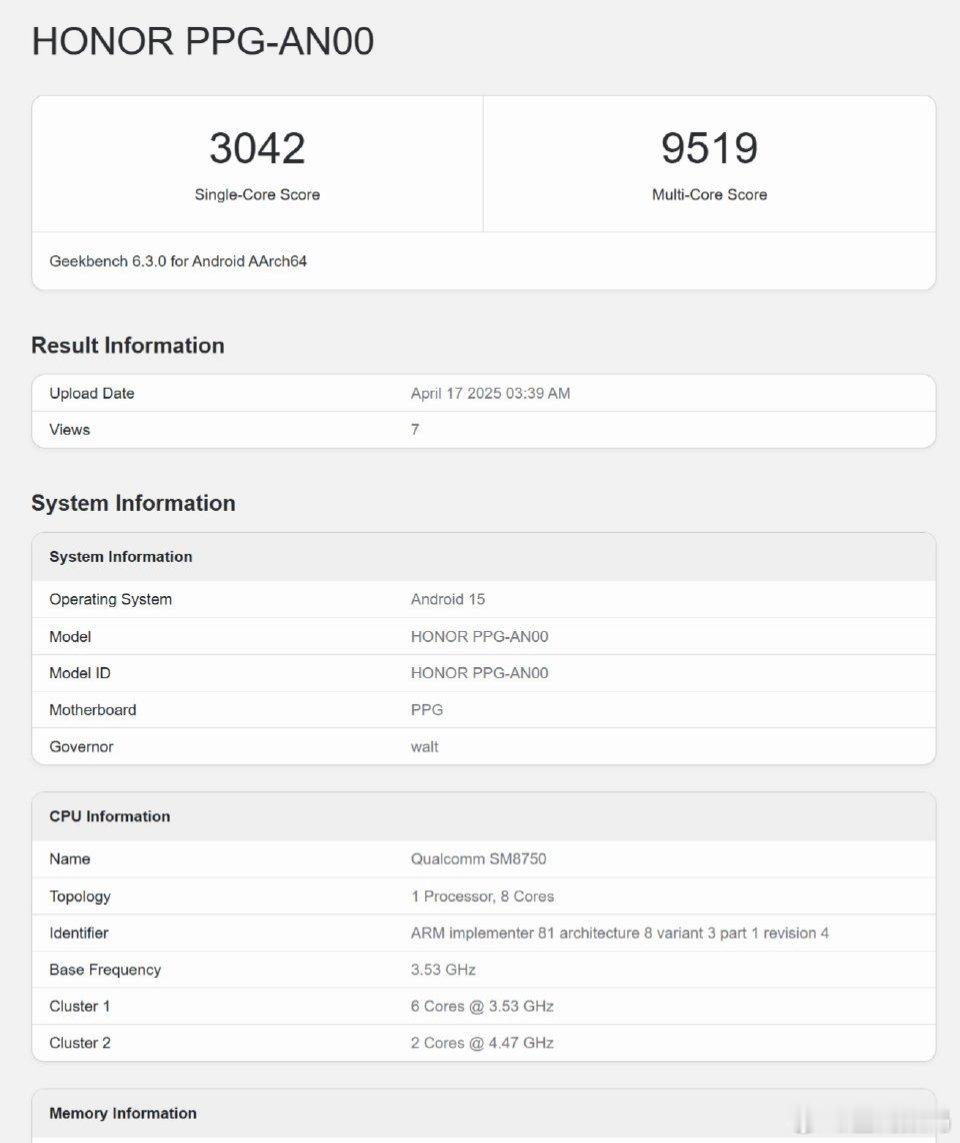Click the Topology label

point(79,897)
